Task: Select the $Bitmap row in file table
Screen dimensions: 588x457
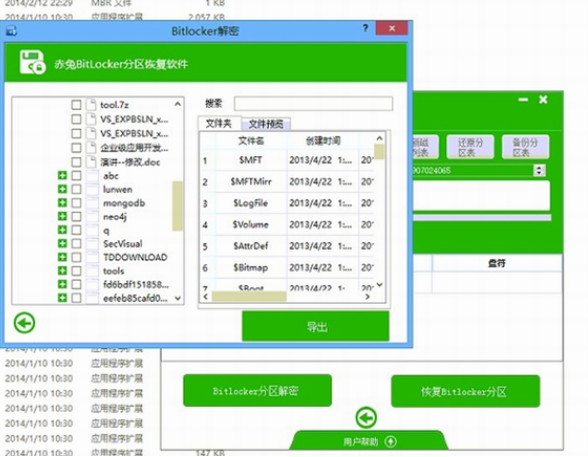Action: tap(287, 268)
